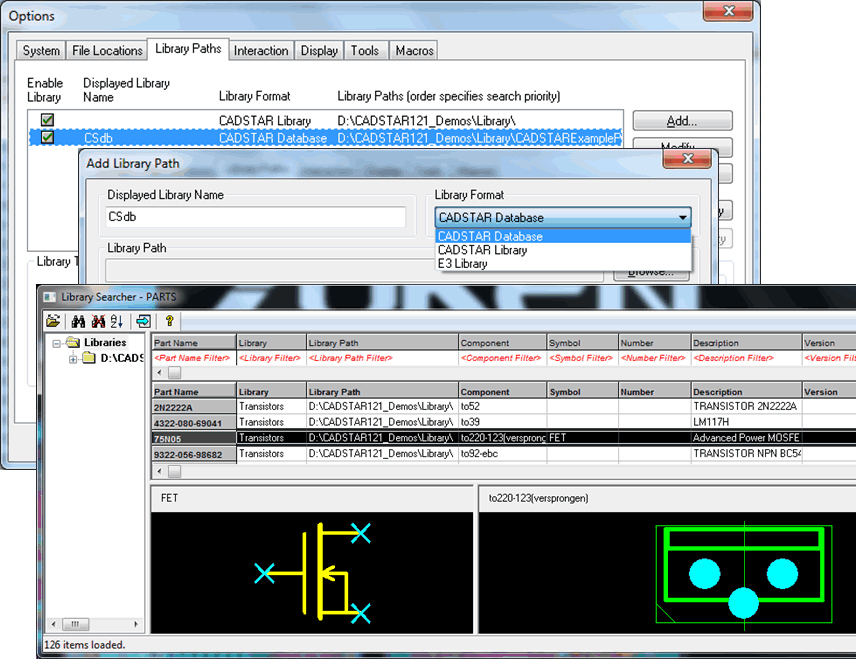Click the Library Searcher window title icon
Viewport: 856px width, 659px height.
pyautogui.click(x=50, y=297)
